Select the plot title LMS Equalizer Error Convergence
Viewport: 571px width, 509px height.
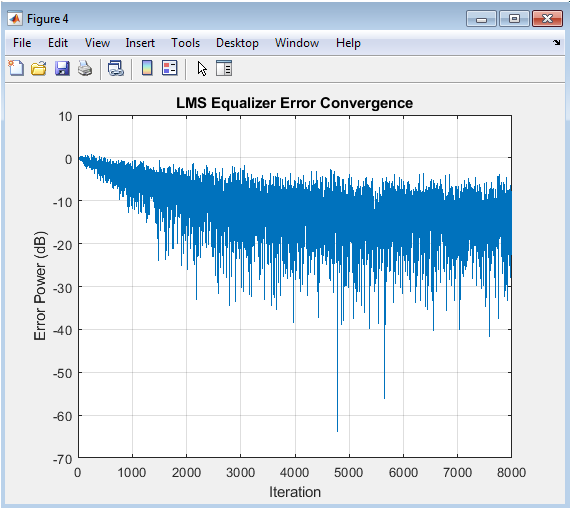295,103
